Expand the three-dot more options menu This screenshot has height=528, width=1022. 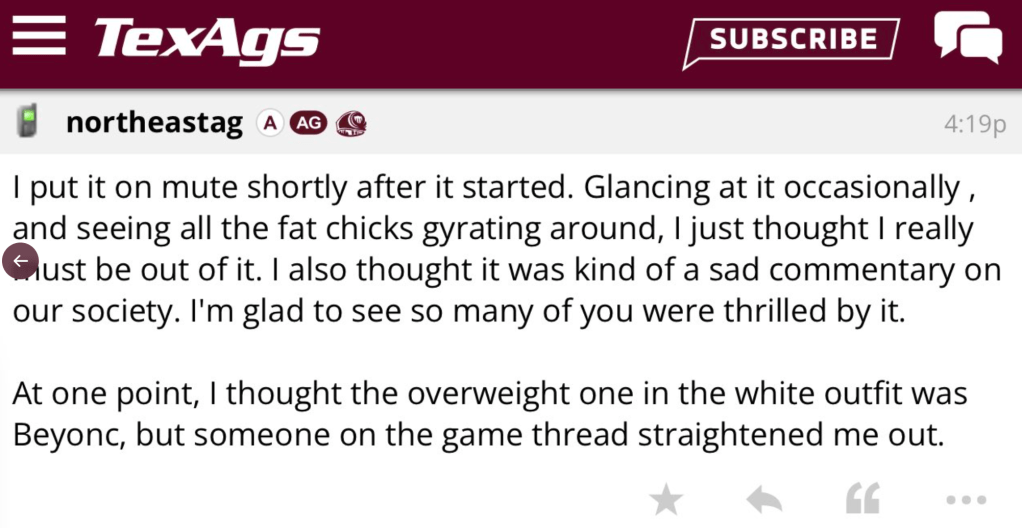pos(966,499)
